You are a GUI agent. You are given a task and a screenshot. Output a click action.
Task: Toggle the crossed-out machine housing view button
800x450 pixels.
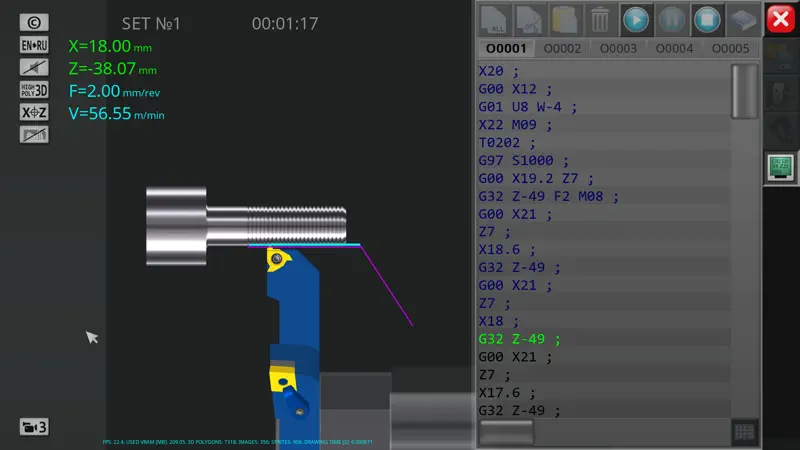34,135
